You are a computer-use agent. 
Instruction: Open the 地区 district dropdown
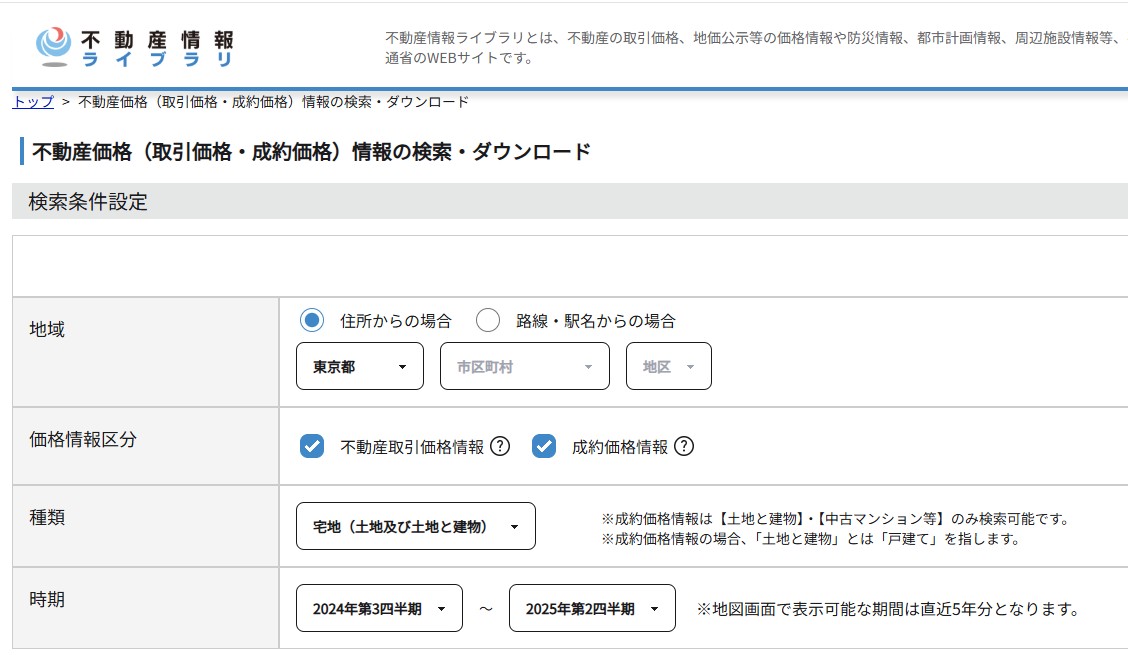669,367
